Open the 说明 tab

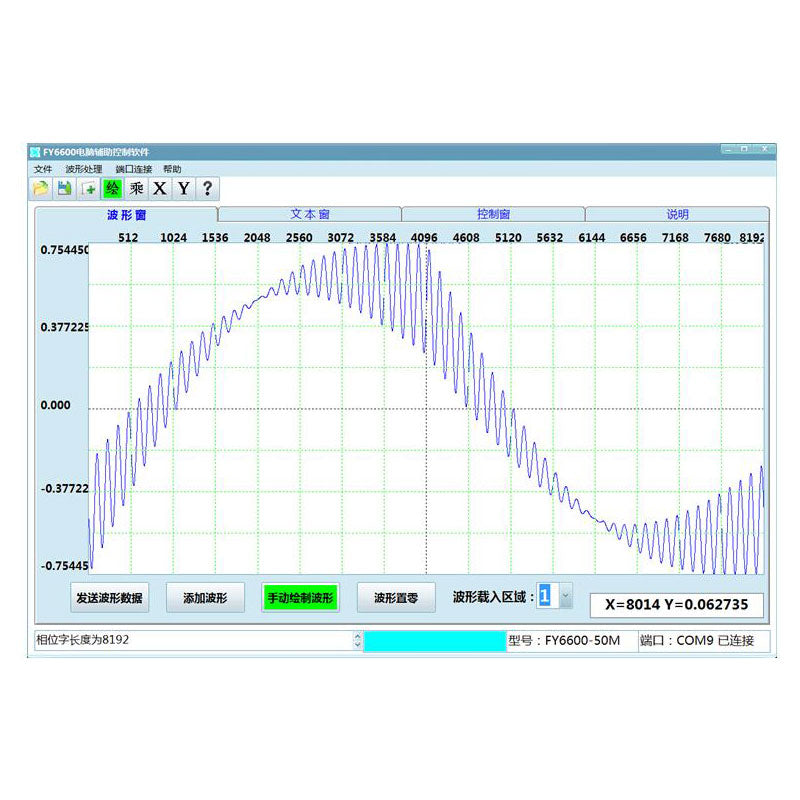pyautogui.click(x=677, y=214)
